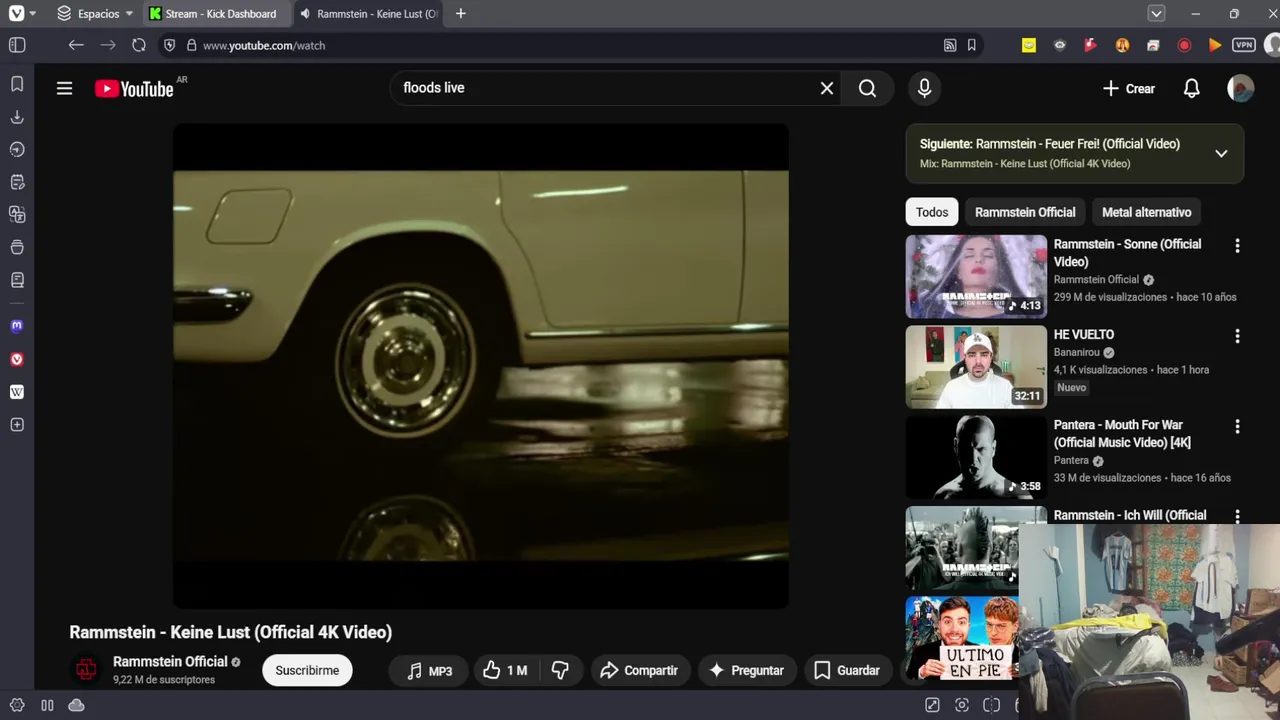Dislike the video
The height and width of the screenshot is (720, 1280).
pos(561,671)
